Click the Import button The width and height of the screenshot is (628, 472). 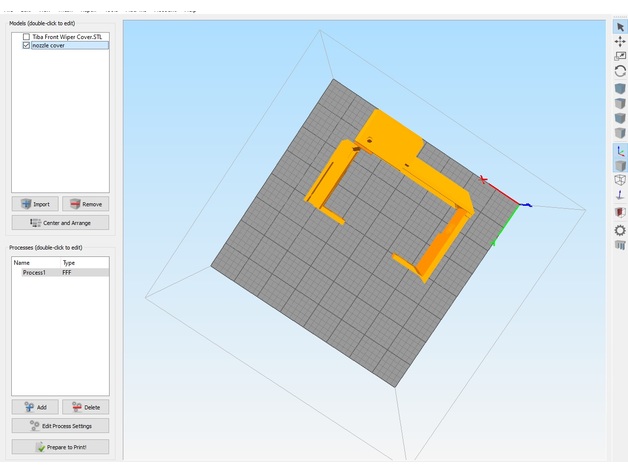pos(35,204)
